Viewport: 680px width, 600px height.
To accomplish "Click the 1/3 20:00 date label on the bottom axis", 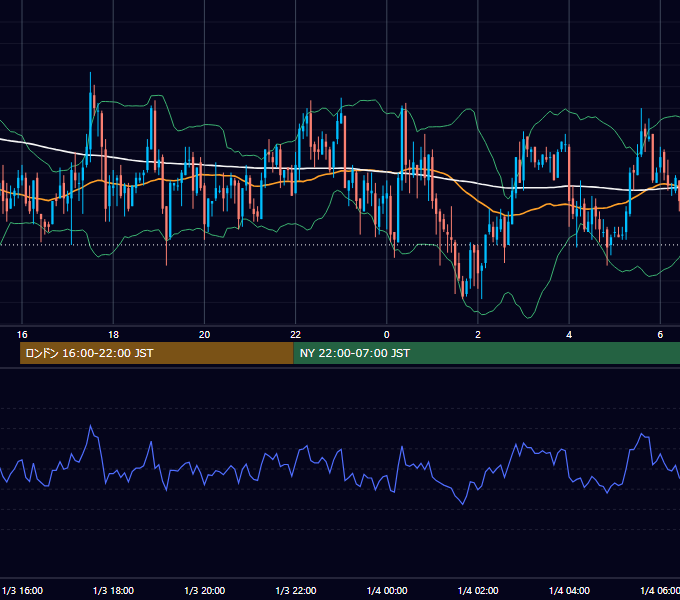I will 204,590.
